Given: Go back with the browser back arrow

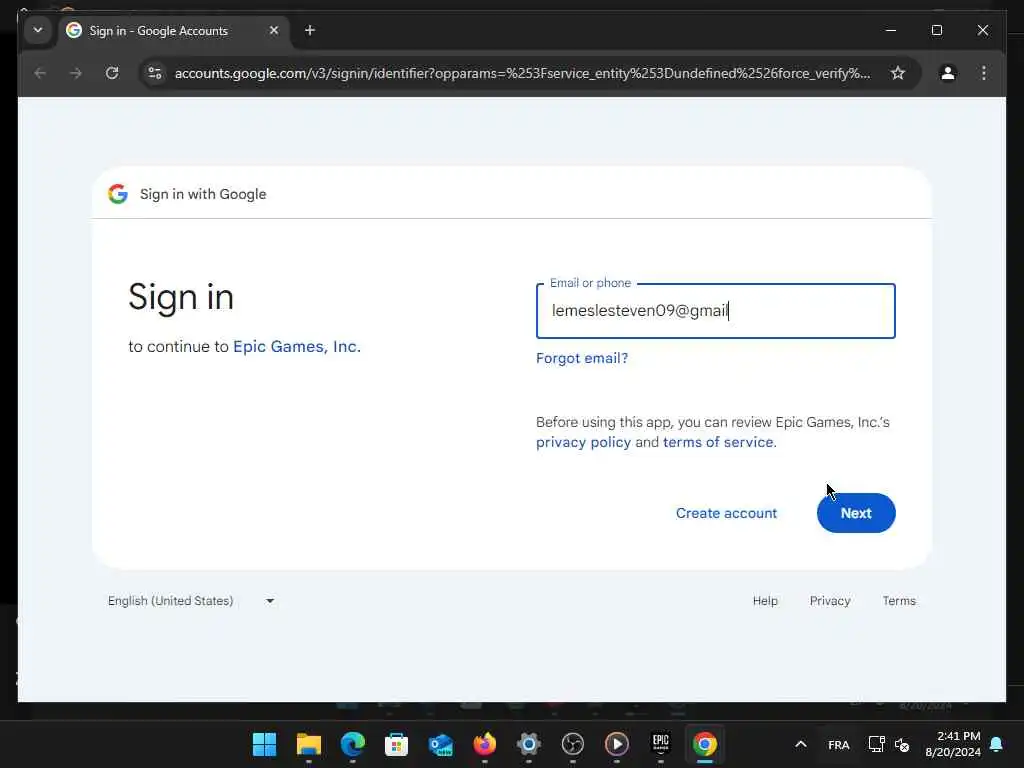Looking at the screenshot, I should coord(40,73).
